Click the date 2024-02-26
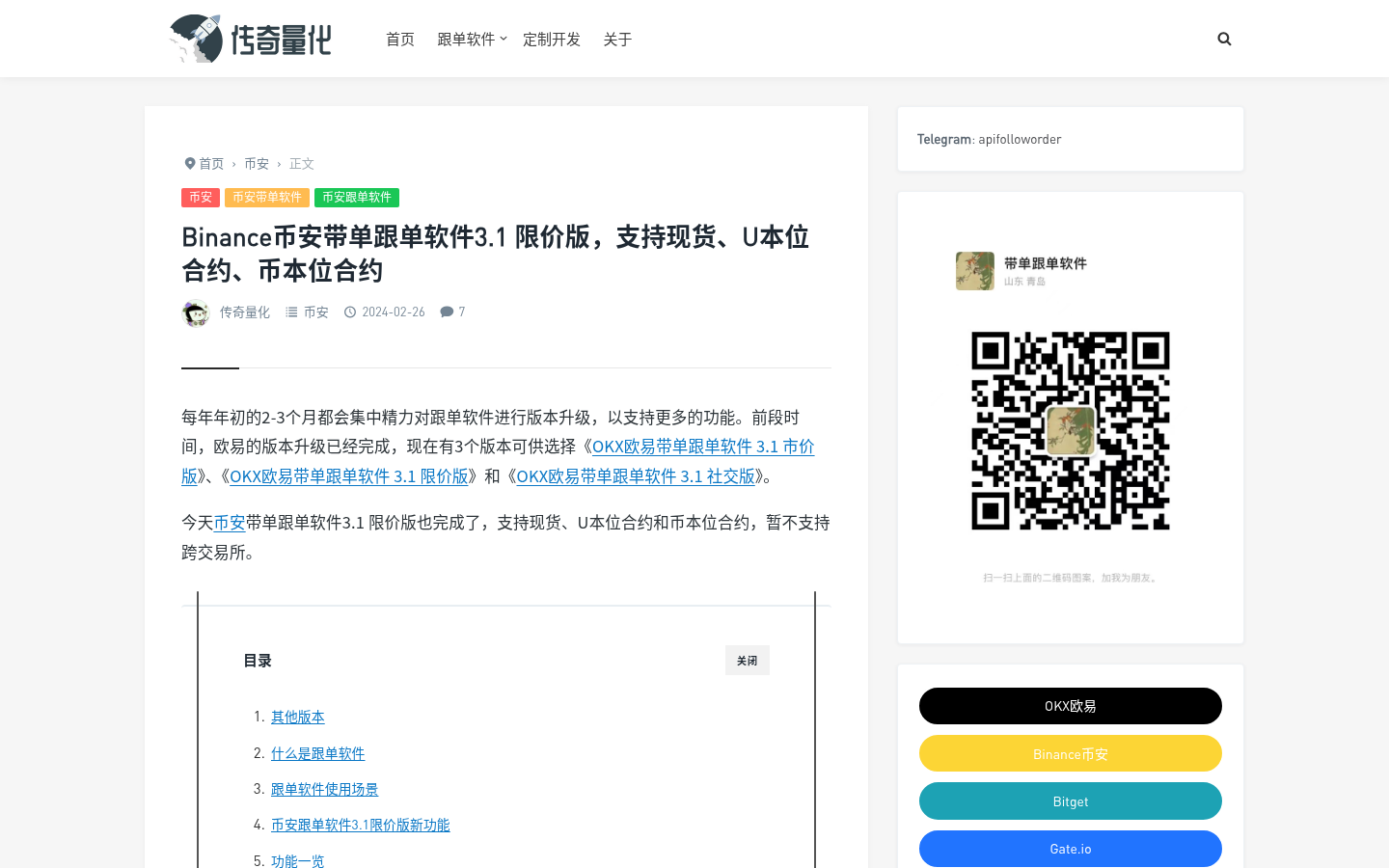Image resolution: width=1389 pixels, height=868 pixels. pyautogui.click(x=394, y=312)
